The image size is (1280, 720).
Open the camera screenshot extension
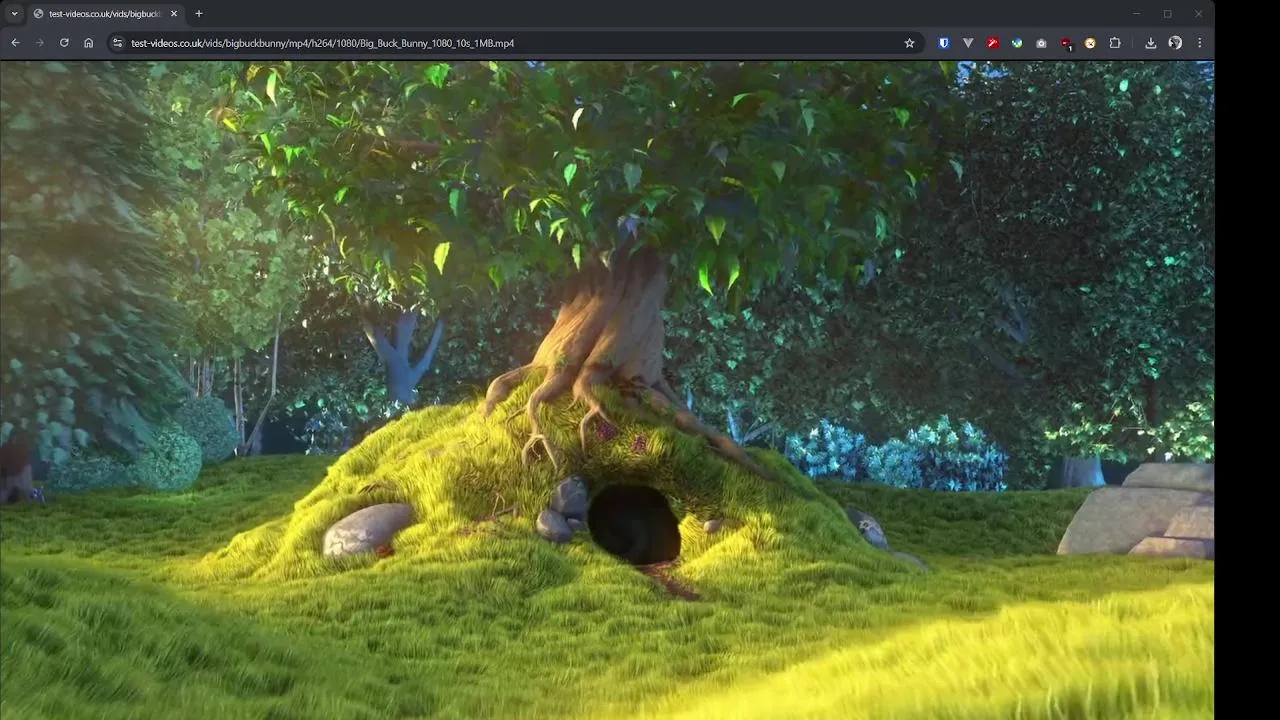[x=1041, y=43]
